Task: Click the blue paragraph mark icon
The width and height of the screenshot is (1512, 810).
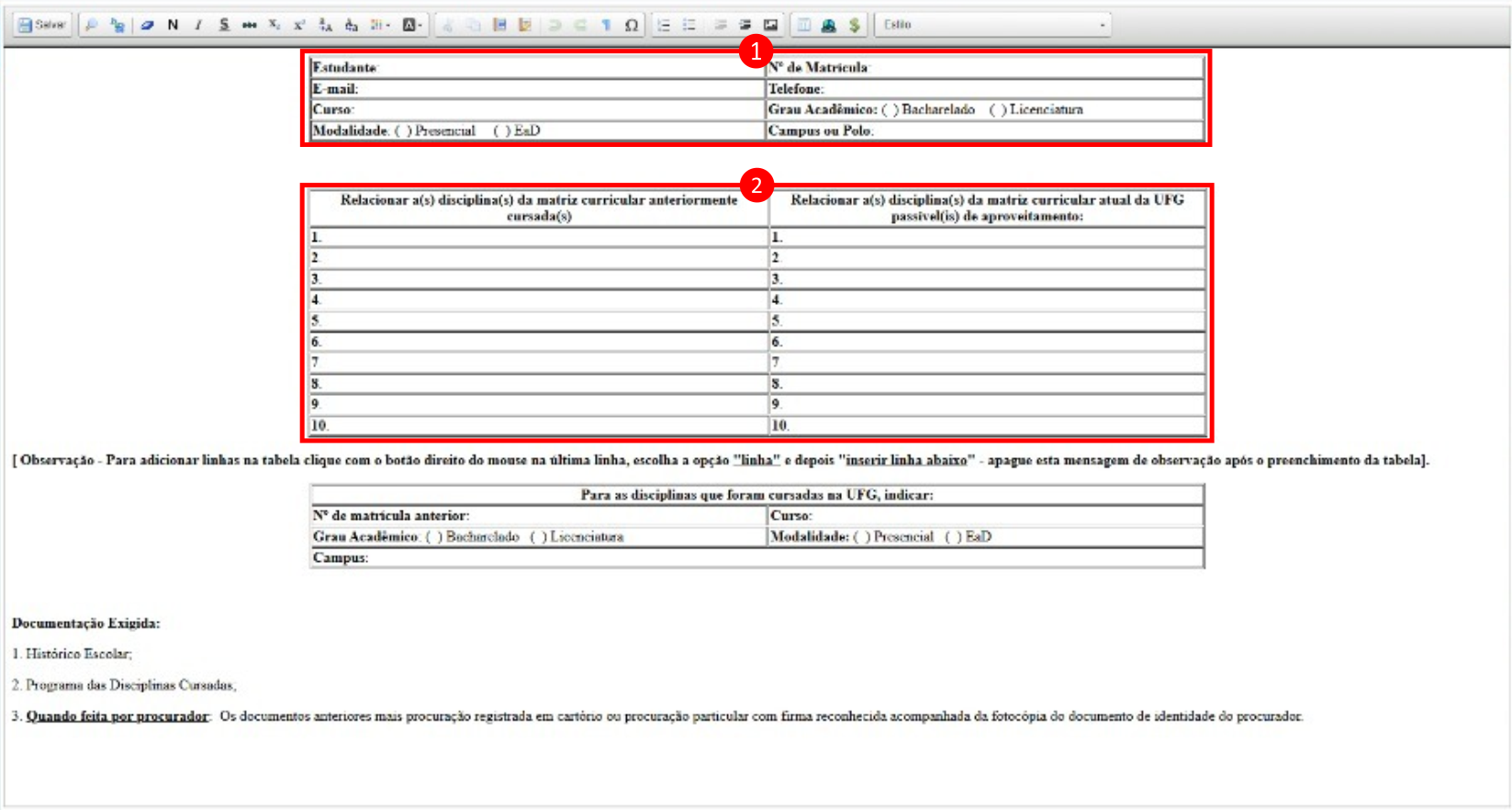Action: (606, 25)
